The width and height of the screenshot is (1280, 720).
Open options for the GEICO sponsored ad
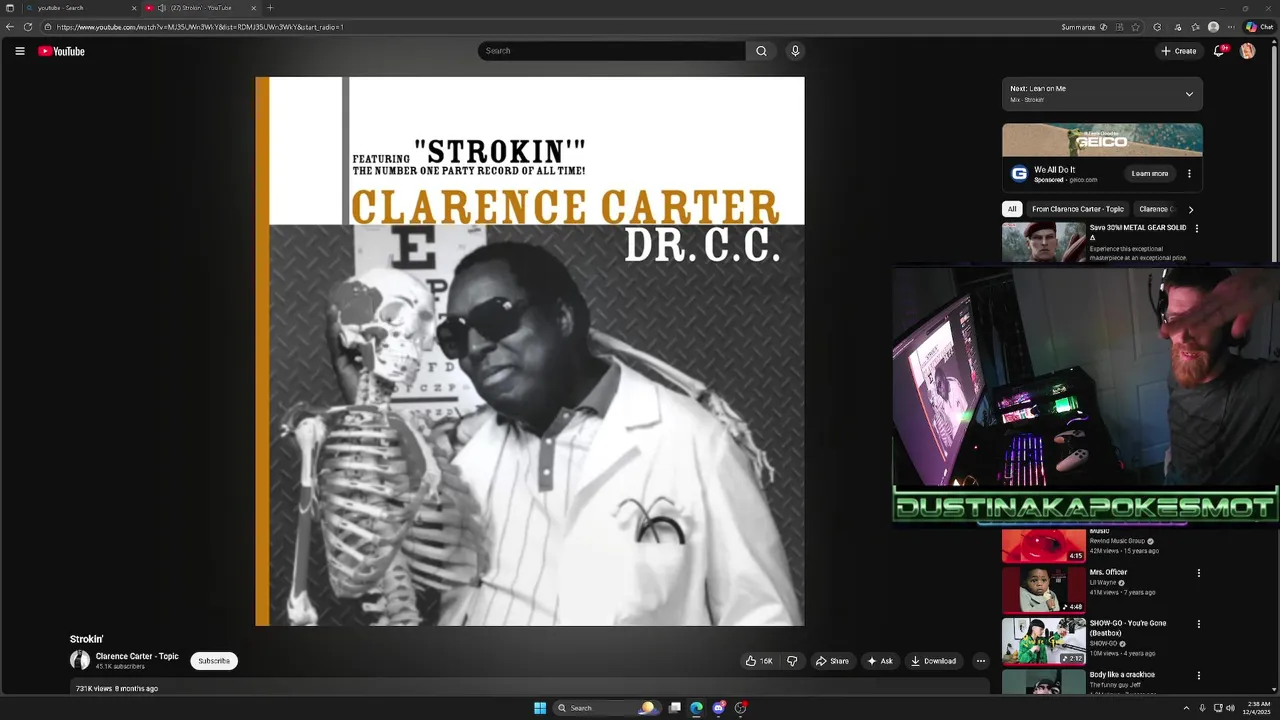click(1189, 174)
